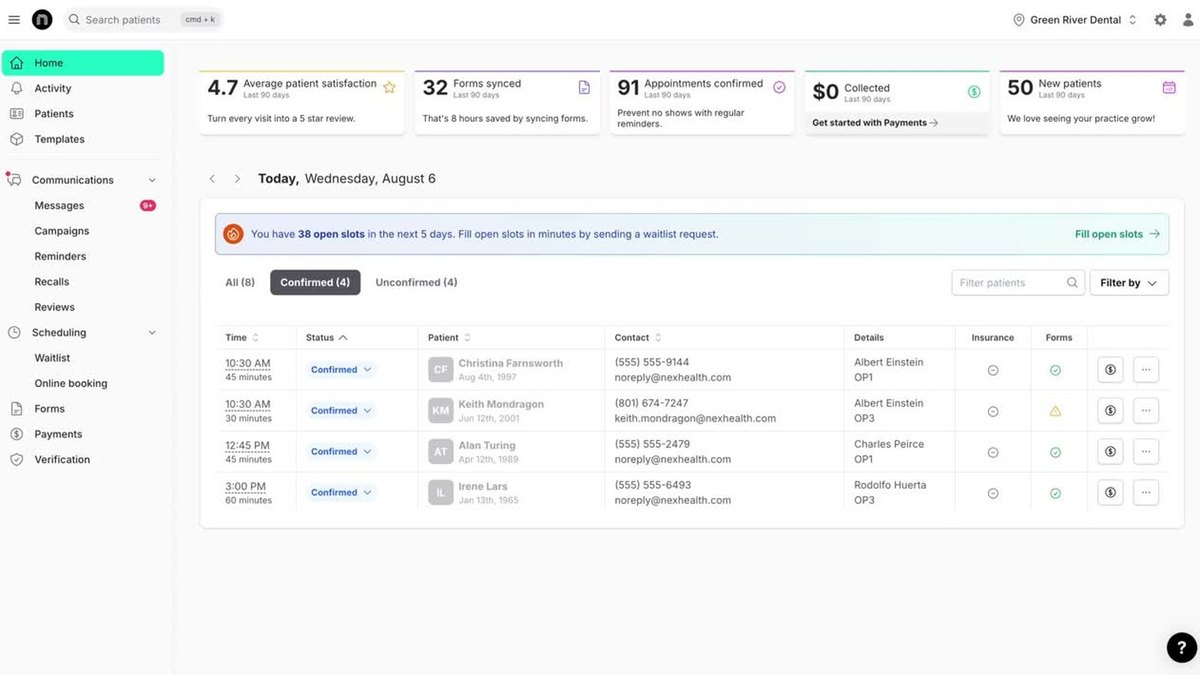Go to the next day arrow

(237, 179)
